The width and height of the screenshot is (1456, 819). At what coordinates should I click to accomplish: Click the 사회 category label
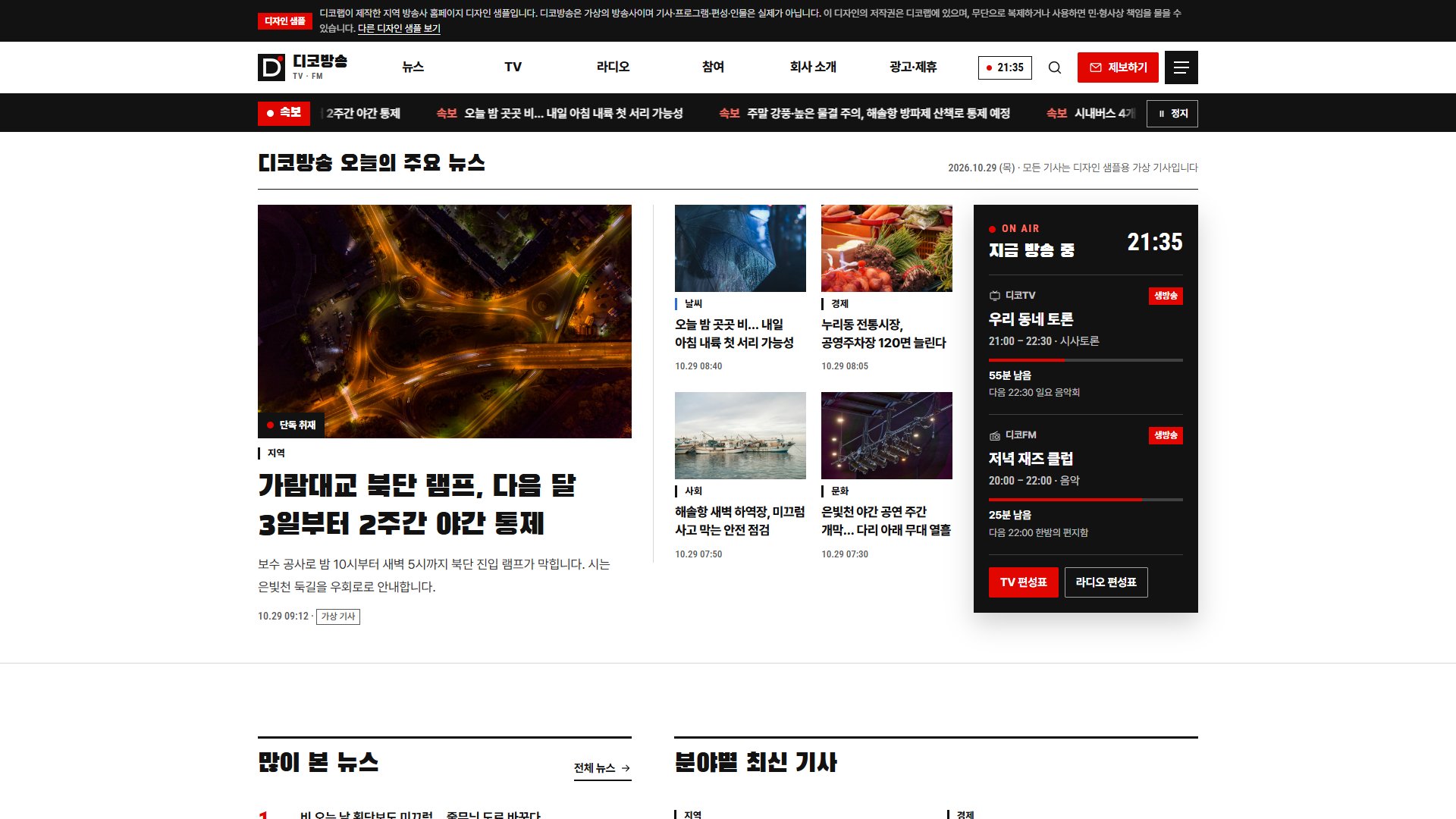coord(693,491)
